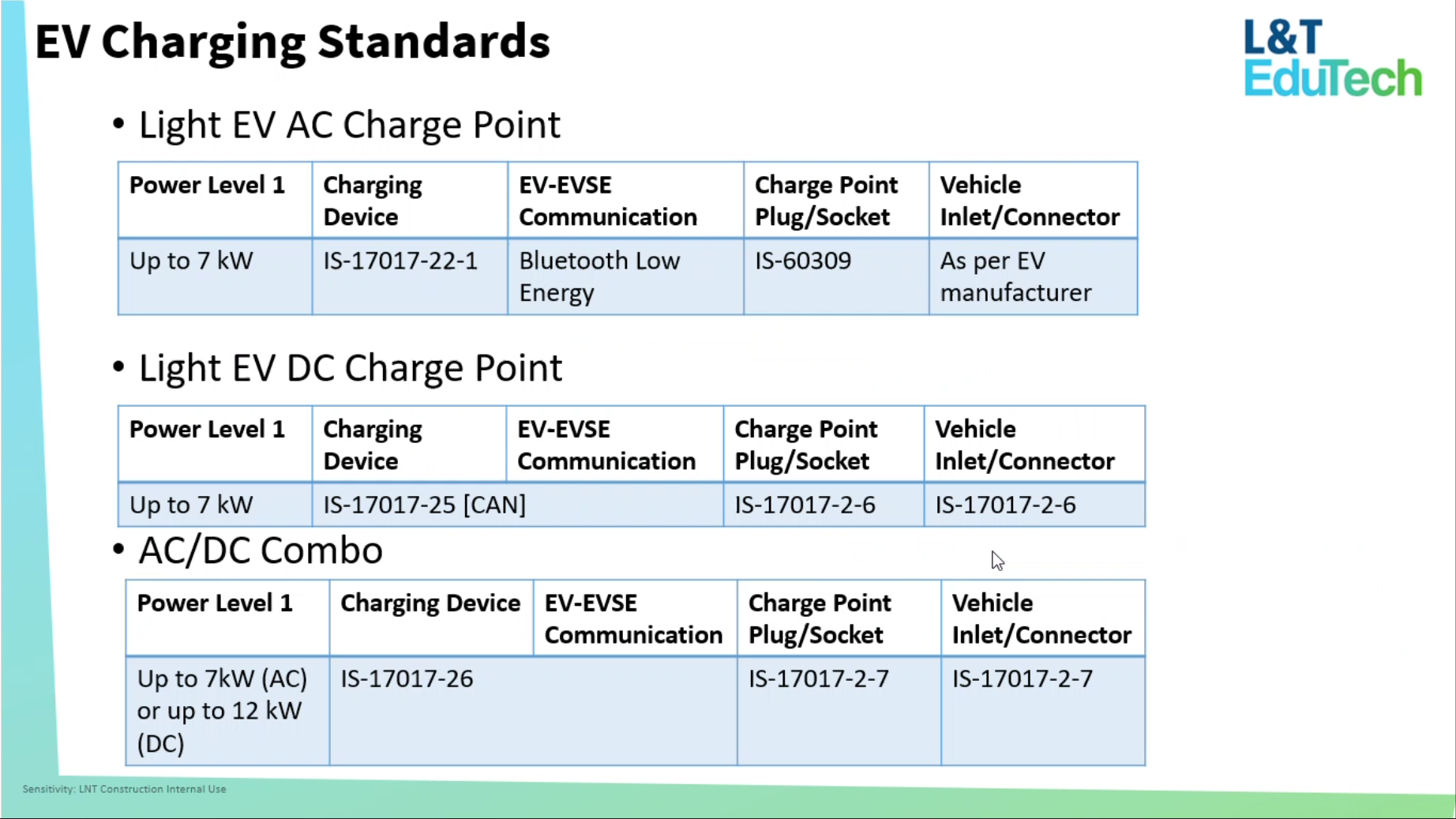Click IS-17017-2-7 under Vehicle Inlet/Connector
The height and width of the screenshot is (819, 1456).
[1022, 679]
